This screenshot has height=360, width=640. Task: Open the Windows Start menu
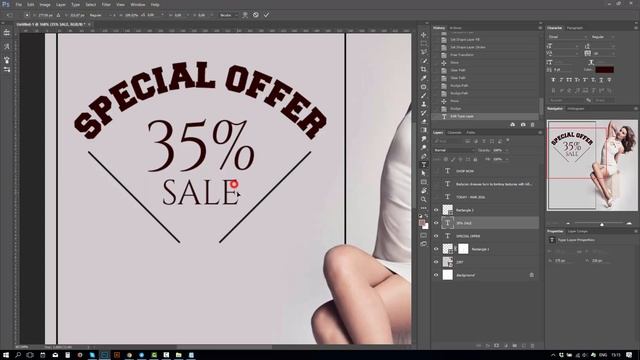pyautogui.click(x=6, y=355)
